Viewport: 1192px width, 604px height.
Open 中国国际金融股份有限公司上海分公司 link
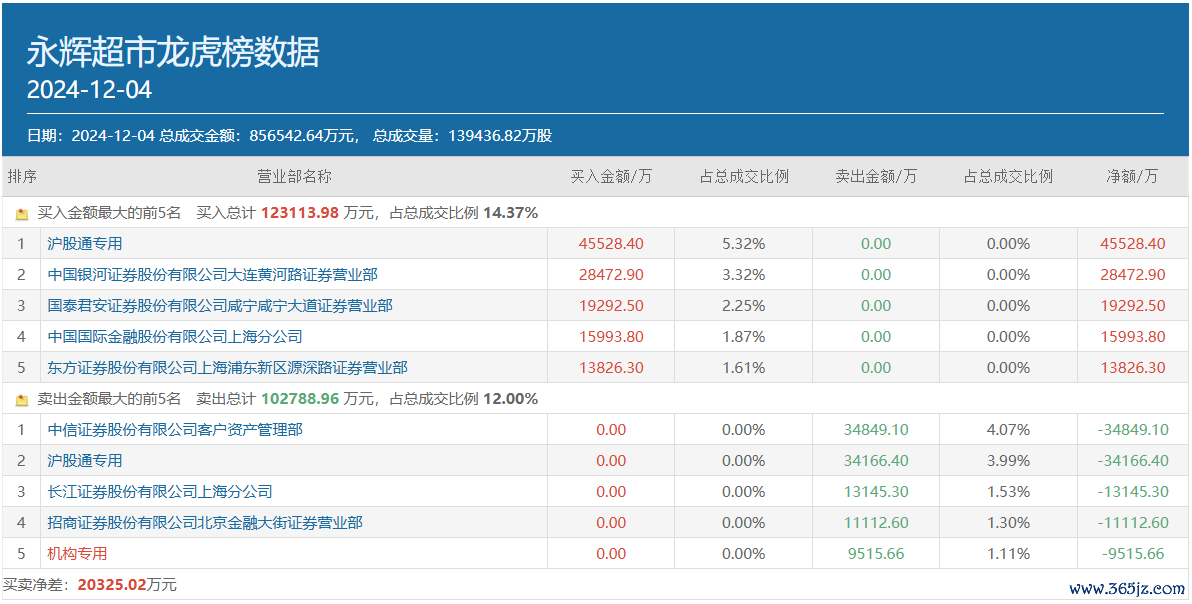pos(175,337)
